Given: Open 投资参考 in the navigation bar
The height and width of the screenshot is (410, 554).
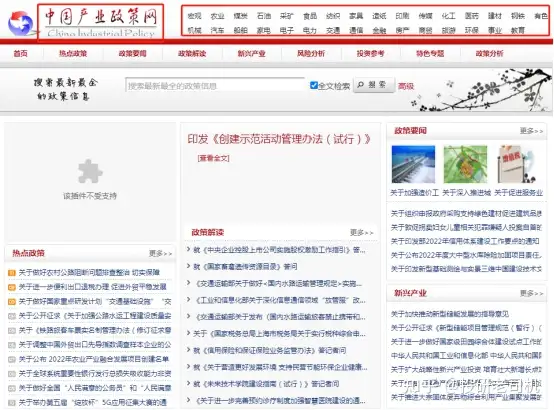Looking at the screenshot, I should 370,53.
